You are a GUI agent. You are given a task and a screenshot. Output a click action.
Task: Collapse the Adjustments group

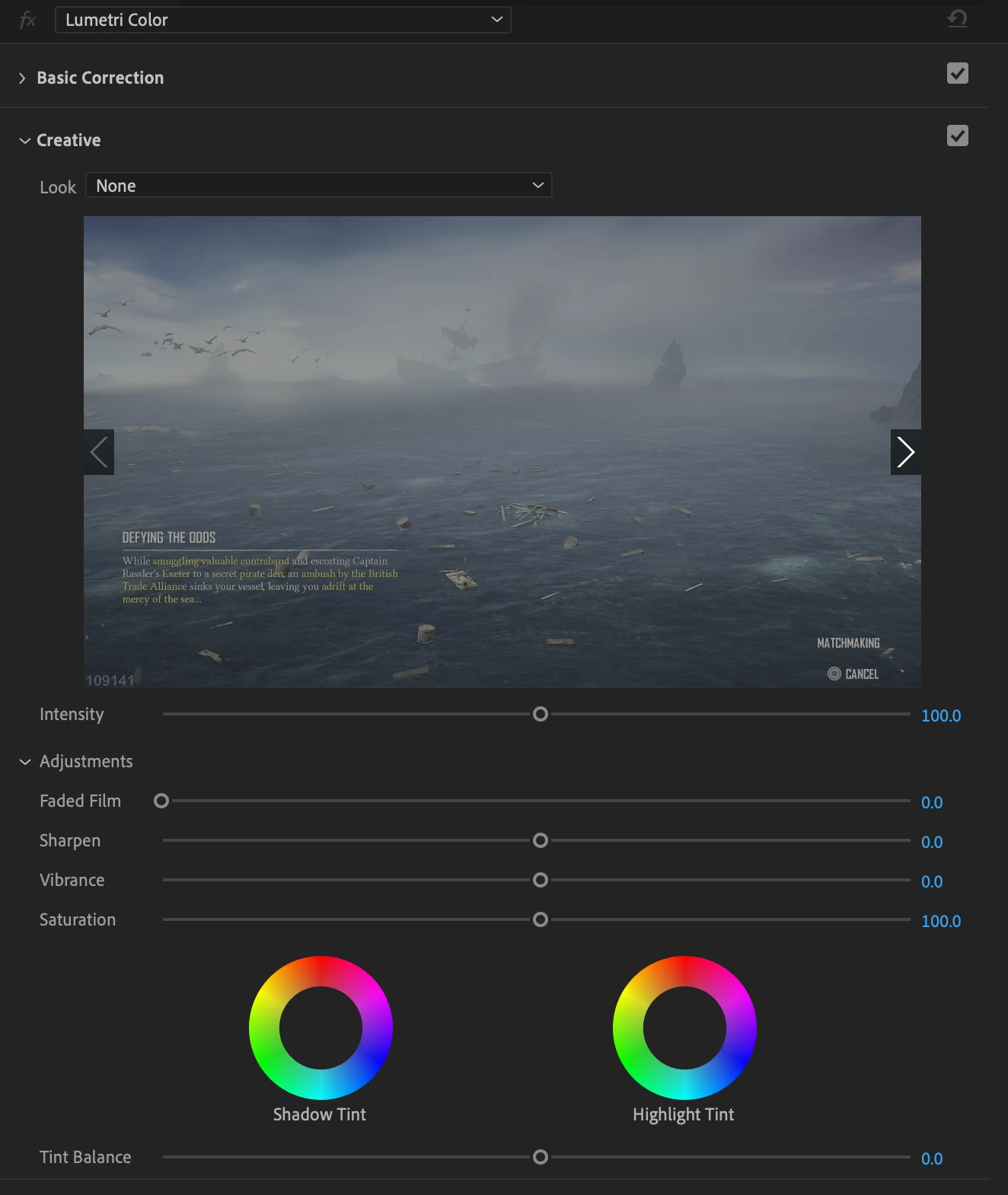tap(24, 762)
